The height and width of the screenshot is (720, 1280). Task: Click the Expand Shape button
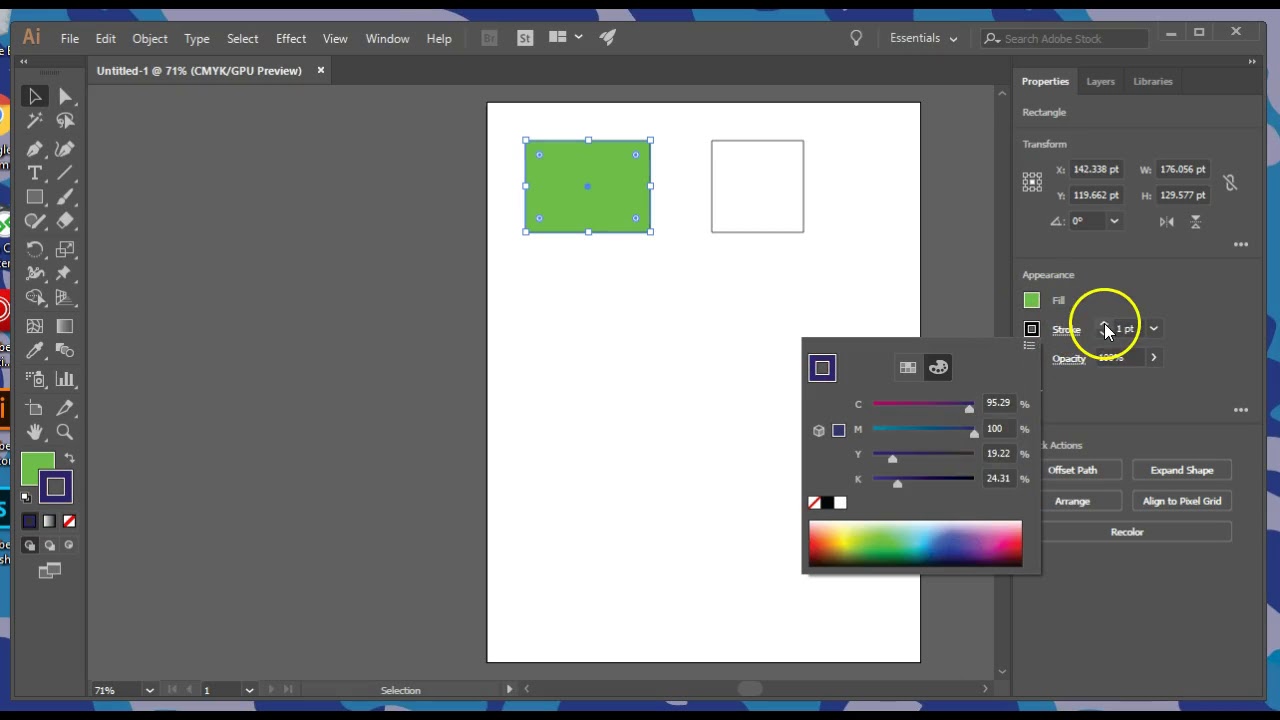coord(1182,470)
